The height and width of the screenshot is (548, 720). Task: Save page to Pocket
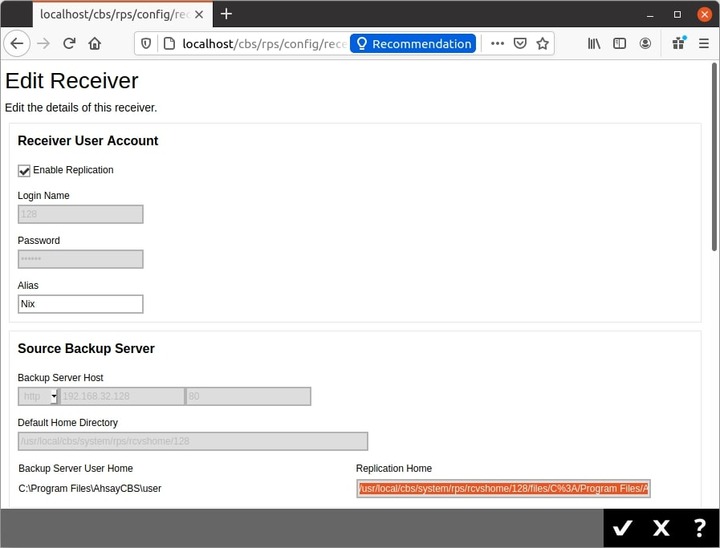(x=520, y=44)
